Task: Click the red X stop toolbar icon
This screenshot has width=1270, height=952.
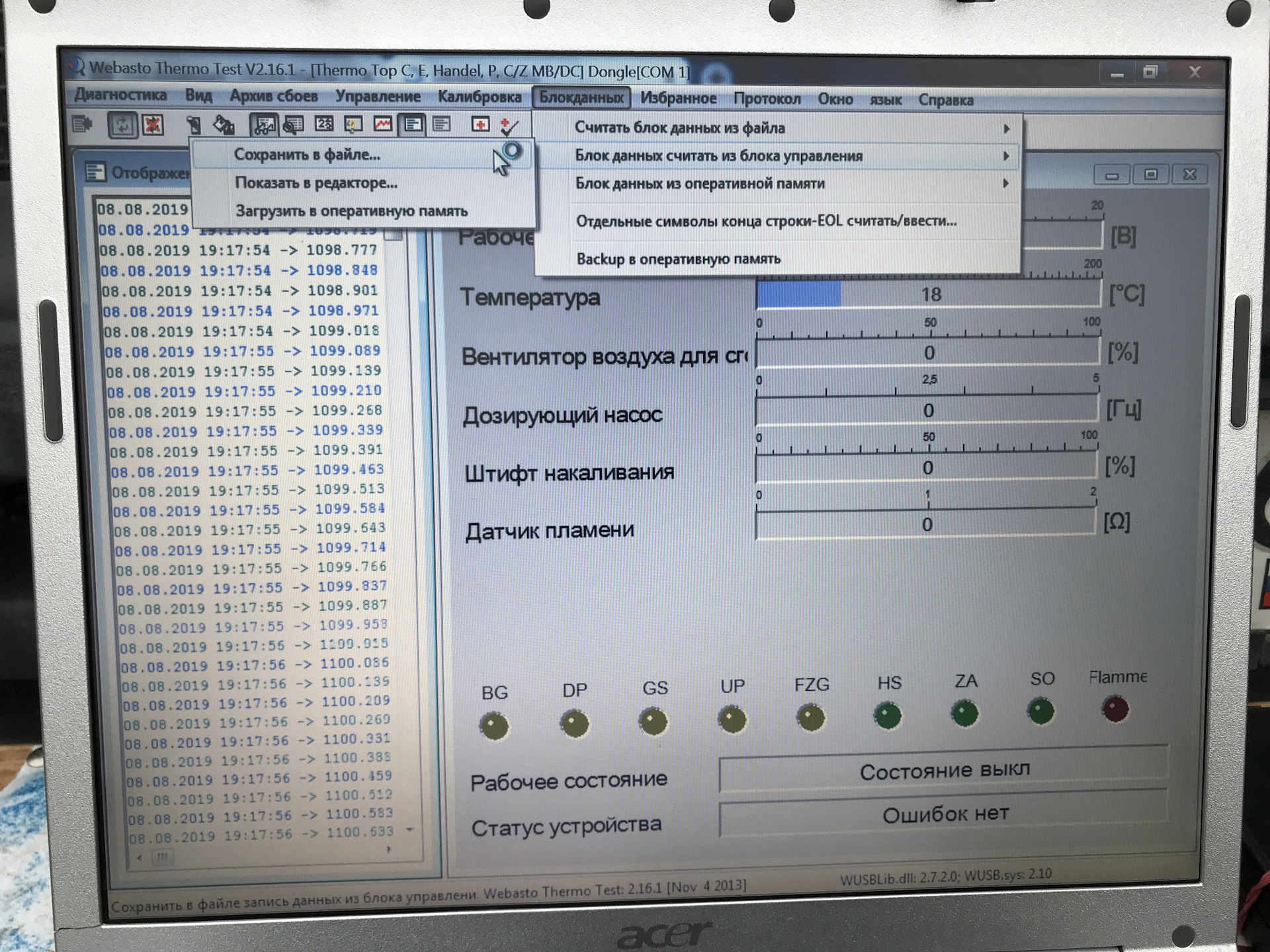Action: 153,124
